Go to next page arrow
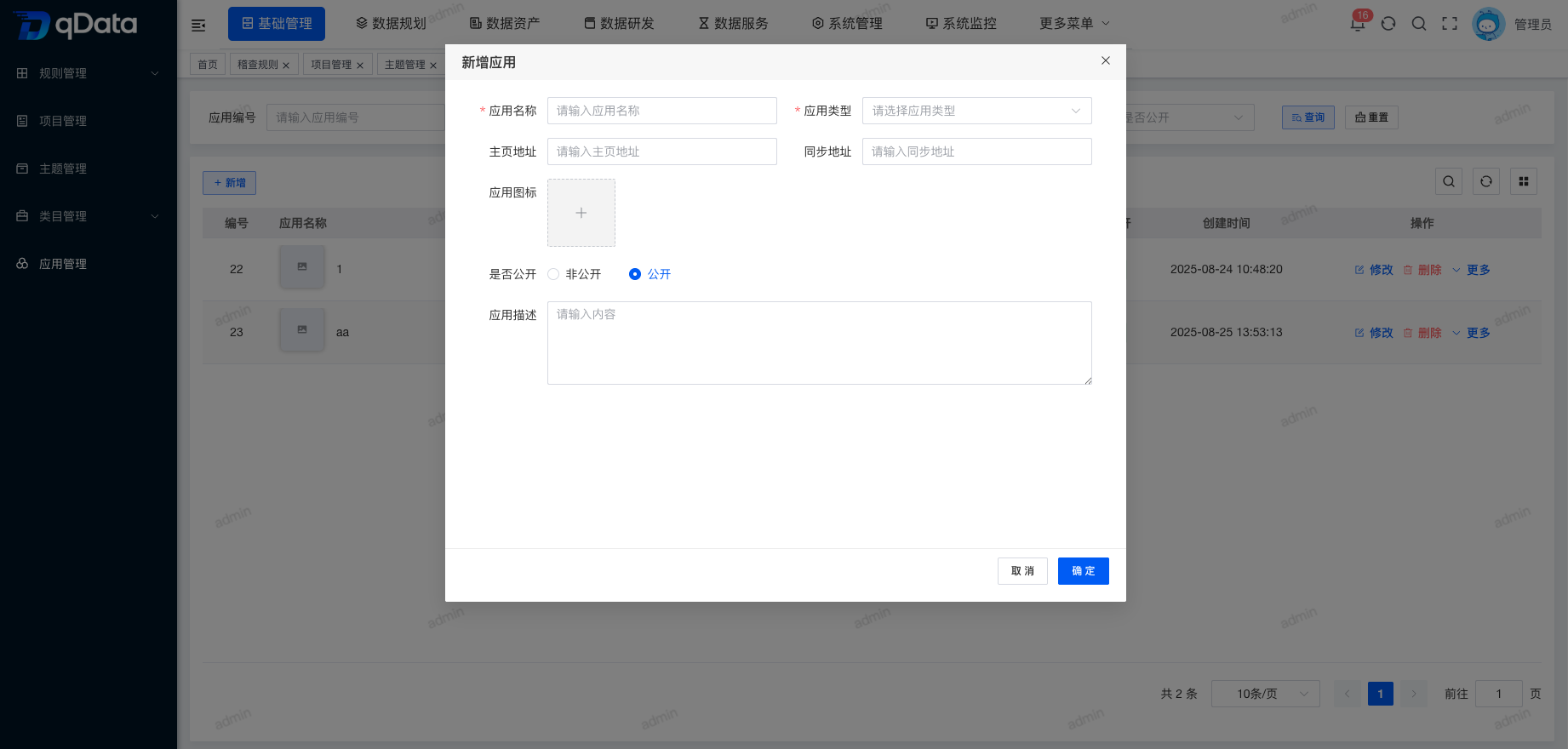The width and height of the screenshot is (1568, 749). click(1414, 694)
